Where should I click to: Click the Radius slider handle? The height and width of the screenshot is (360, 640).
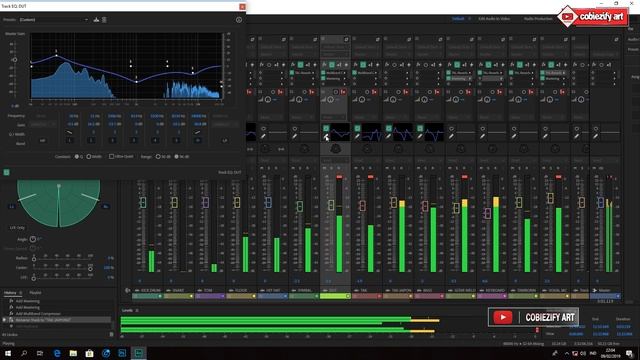34,259
